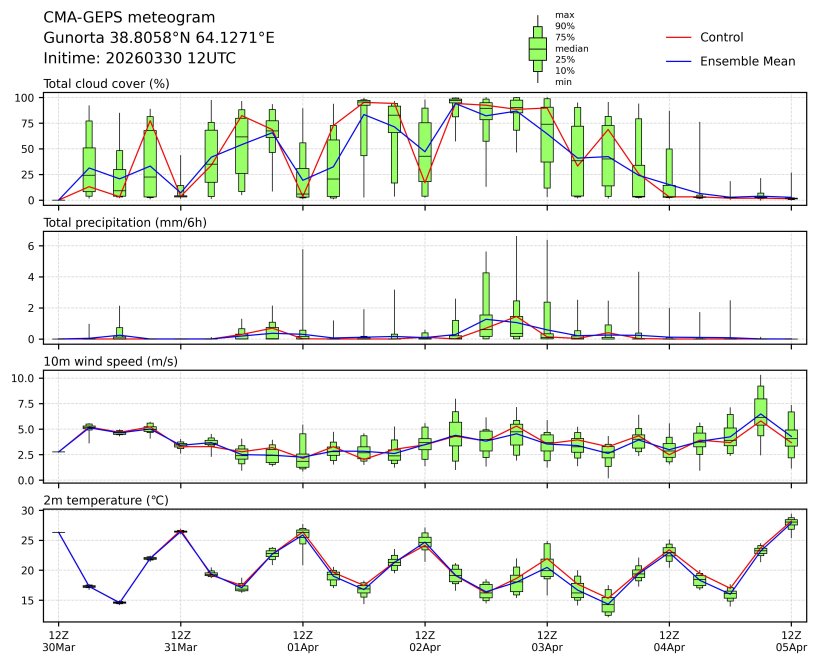Viewport: 818px width, 664px height.
Task: Click the box plot legend icon
Action: click(x=537, y=48)
